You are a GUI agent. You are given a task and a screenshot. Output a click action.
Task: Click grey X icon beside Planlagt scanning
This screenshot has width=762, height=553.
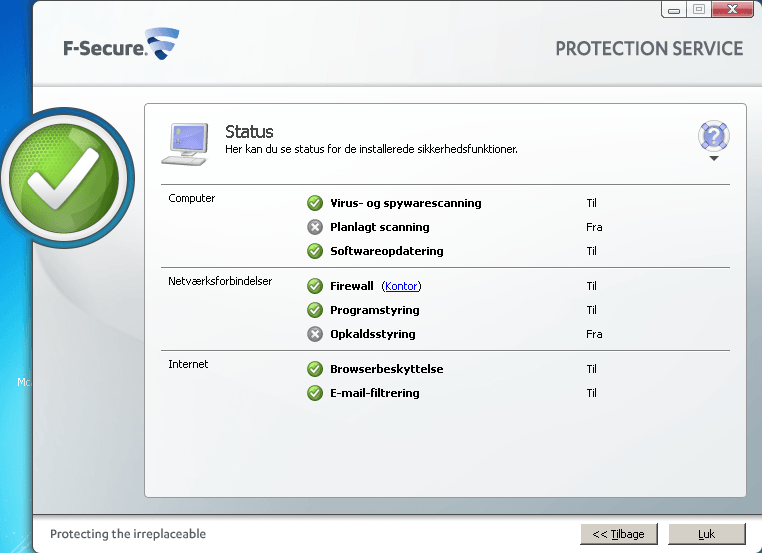coord(315,227)
